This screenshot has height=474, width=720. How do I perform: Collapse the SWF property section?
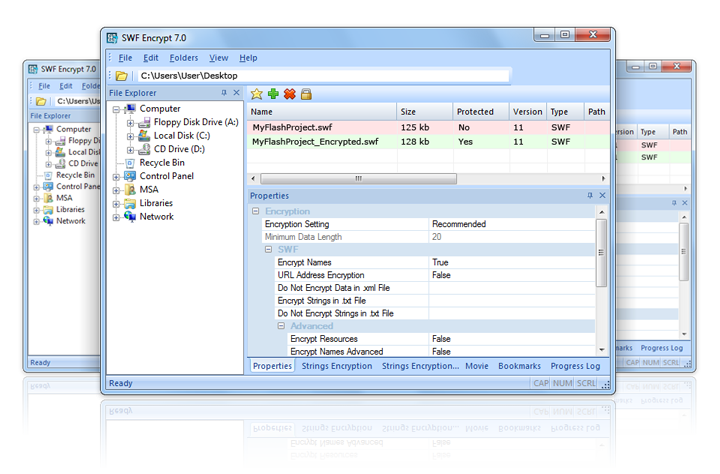(x=269, y=249)
